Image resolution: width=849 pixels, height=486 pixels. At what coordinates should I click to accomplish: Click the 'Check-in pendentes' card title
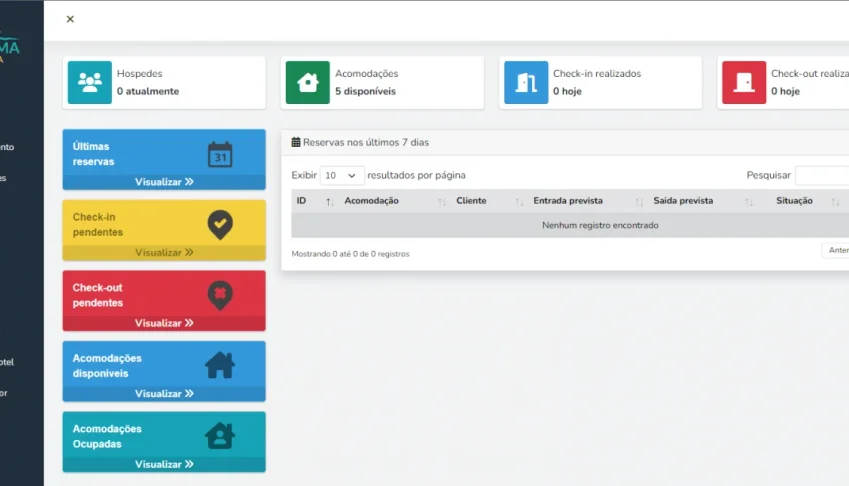pyautogui.click(x=97, y=225)
